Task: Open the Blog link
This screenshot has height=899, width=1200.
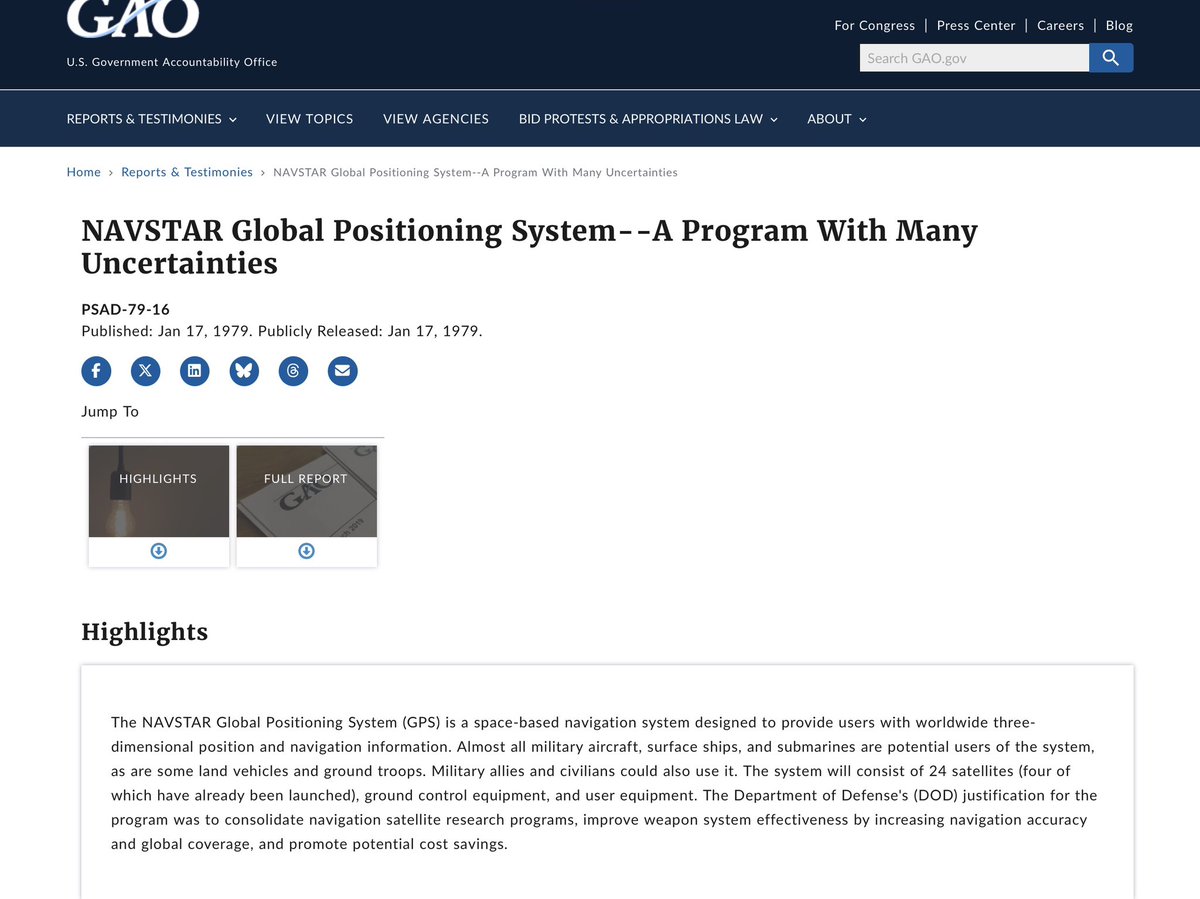Action: 1119,25
